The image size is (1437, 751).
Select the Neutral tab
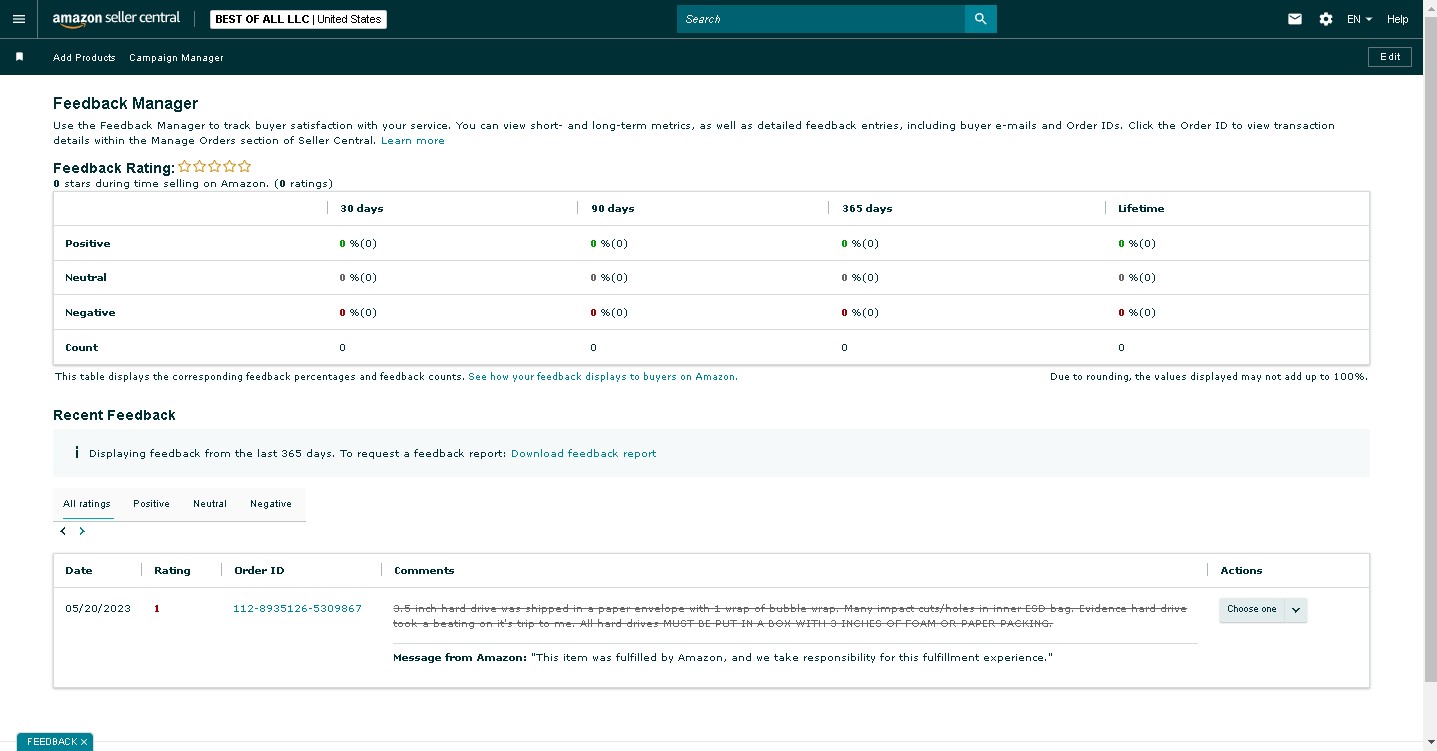point(210,504)
